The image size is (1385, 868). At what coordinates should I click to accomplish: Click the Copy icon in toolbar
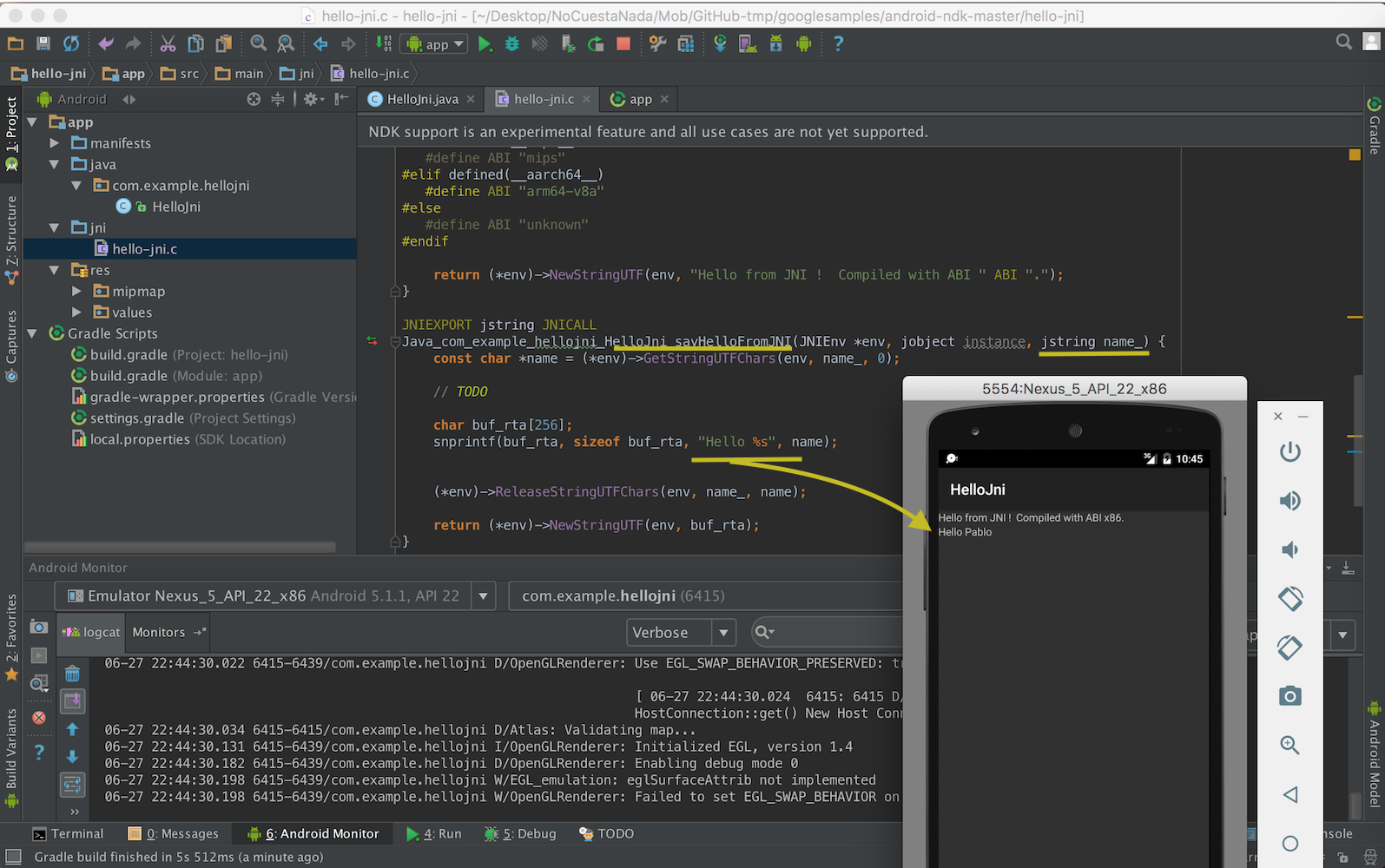(196, 43)
